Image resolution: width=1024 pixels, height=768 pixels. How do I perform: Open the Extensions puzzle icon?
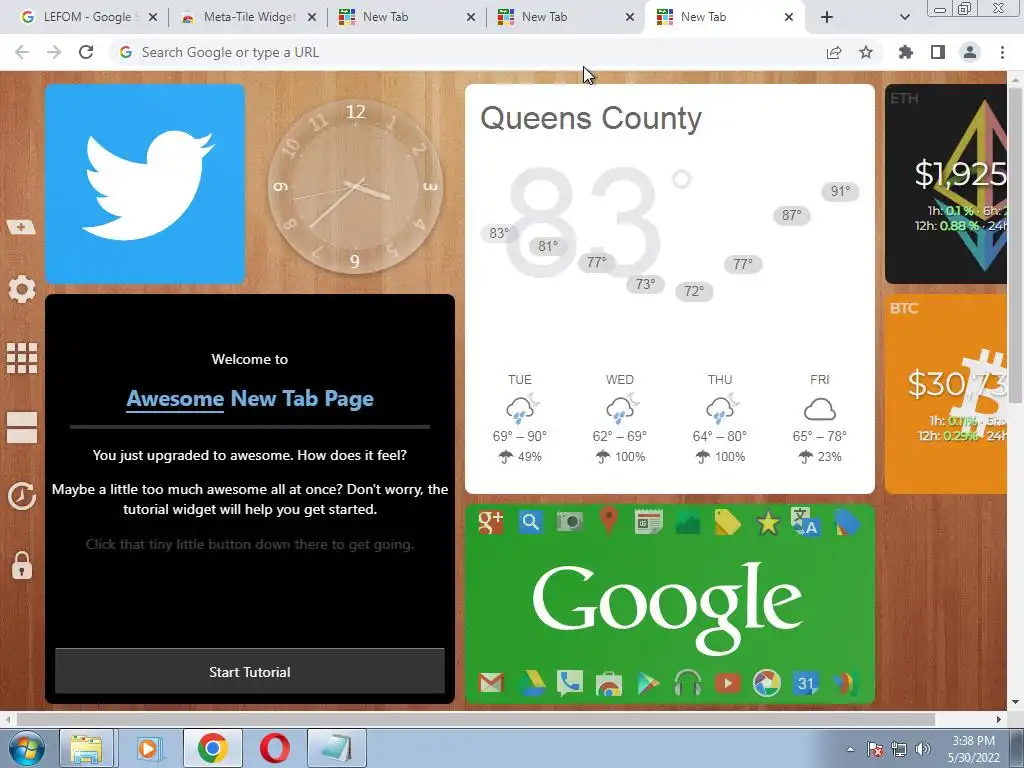click(x=905, y=52)
